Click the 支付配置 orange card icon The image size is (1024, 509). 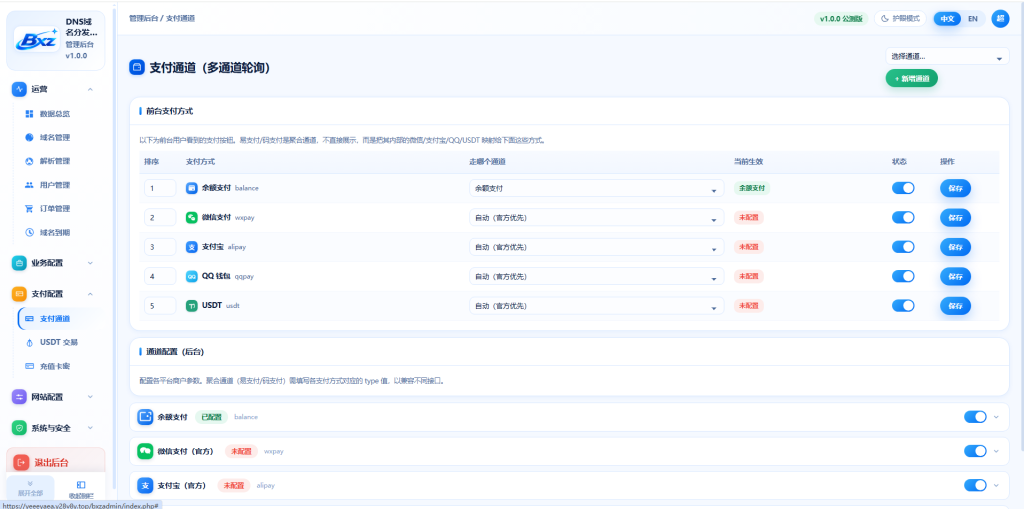tap(19, 294)
